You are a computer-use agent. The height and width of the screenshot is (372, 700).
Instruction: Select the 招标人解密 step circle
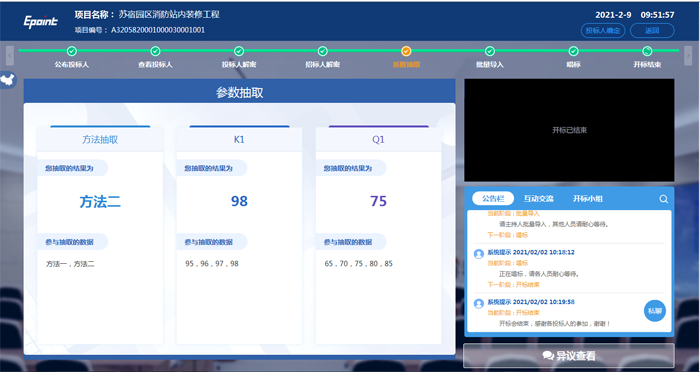pos(323,51)
